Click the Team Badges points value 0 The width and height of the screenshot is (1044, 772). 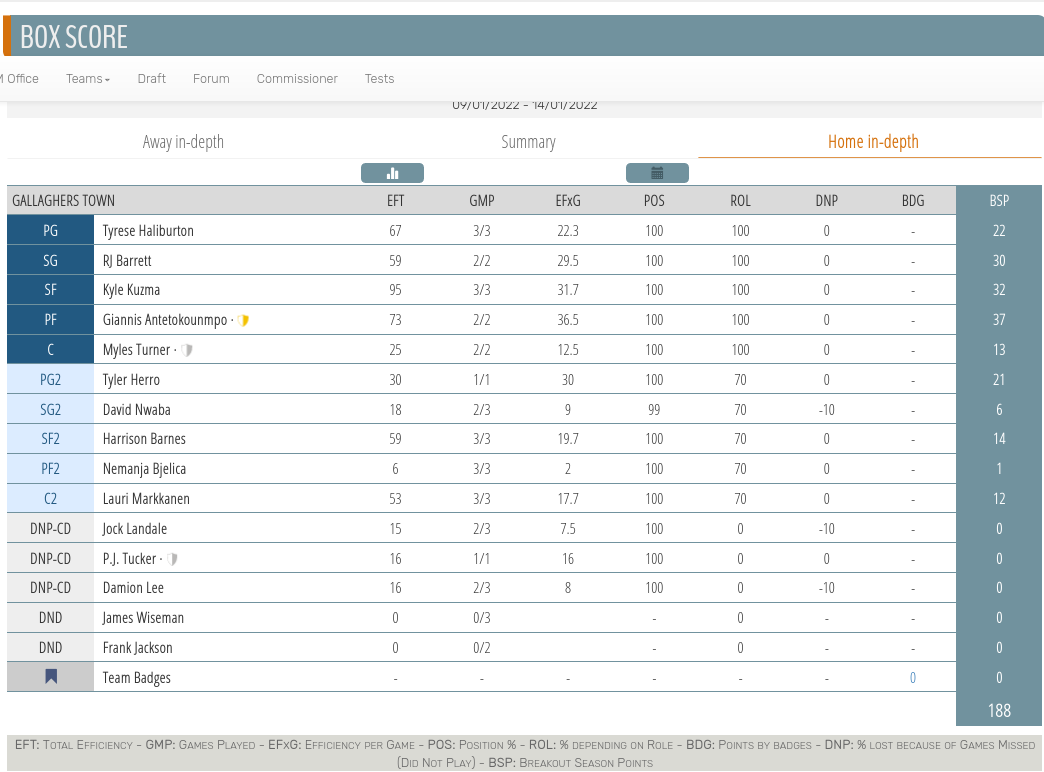913,678
